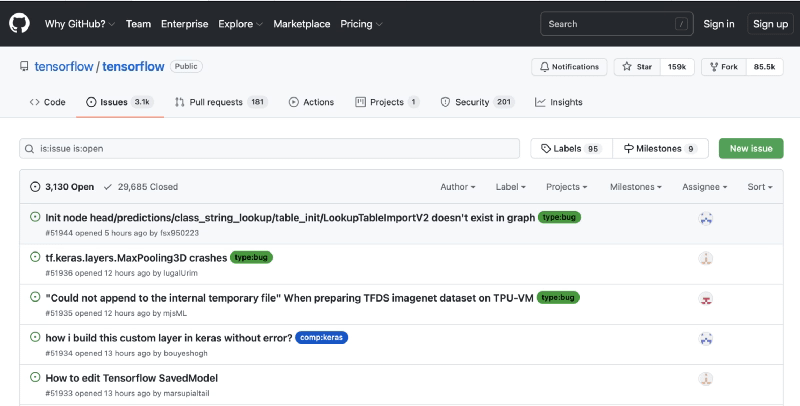Screen dimensions: 800x406
Task: Click assignee avatar on issue #51944
Action: tap(705, 219)
